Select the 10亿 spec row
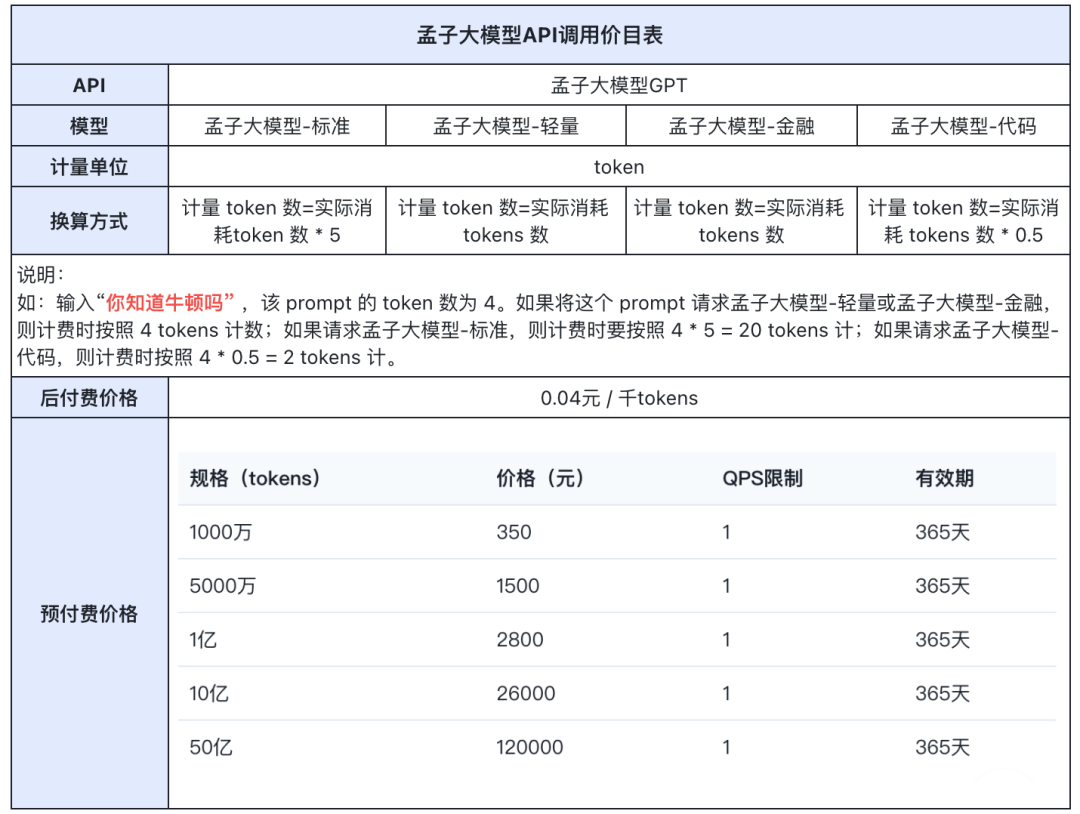The width and height of the screenshot is (1080, 814). point(617,693)
